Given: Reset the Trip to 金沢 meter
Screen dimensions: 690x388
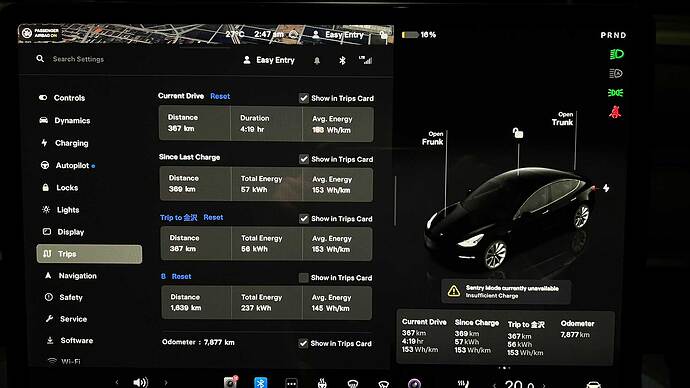Looking at the screenshot, I should 213,217.
